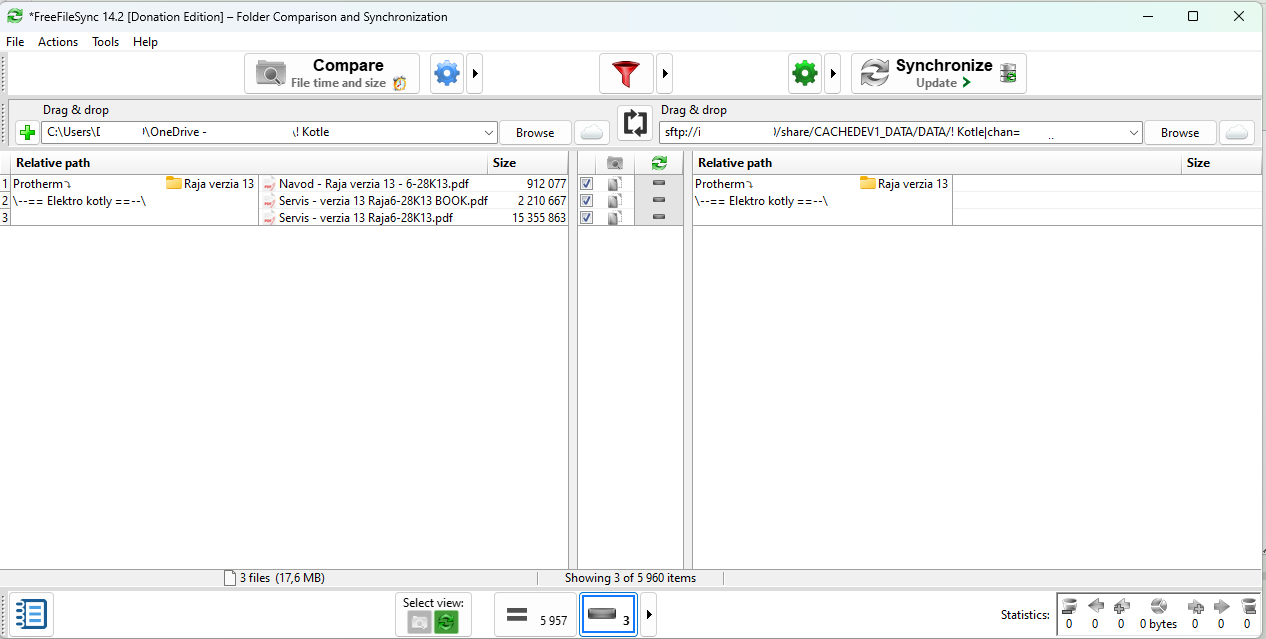This screenshot has height=639, width=1266.
Task: Run Synchronize Update button
Action: pyautogui.click(x=939, y=73)
